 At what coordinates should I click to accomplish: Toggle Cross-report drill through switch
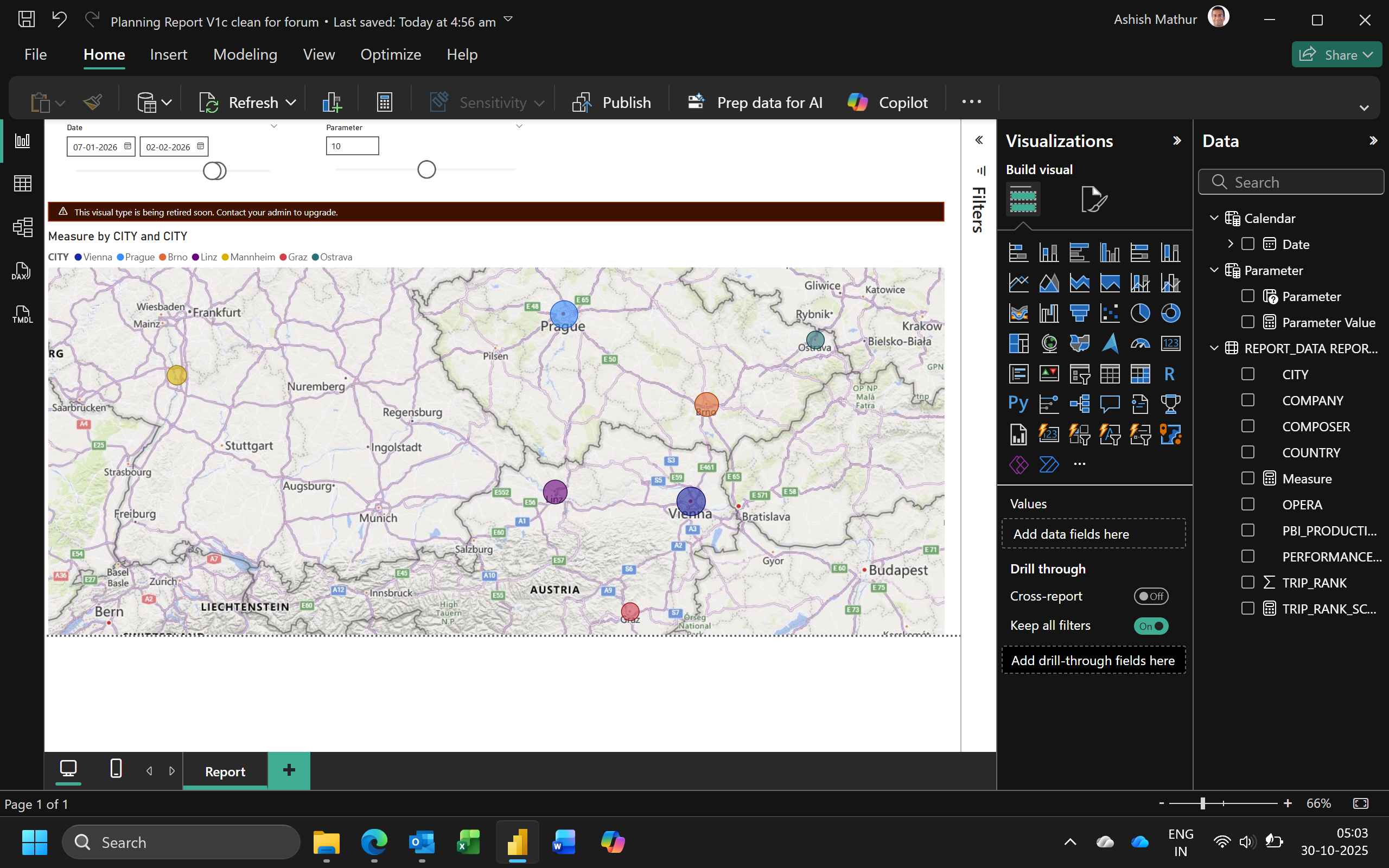1150,596
